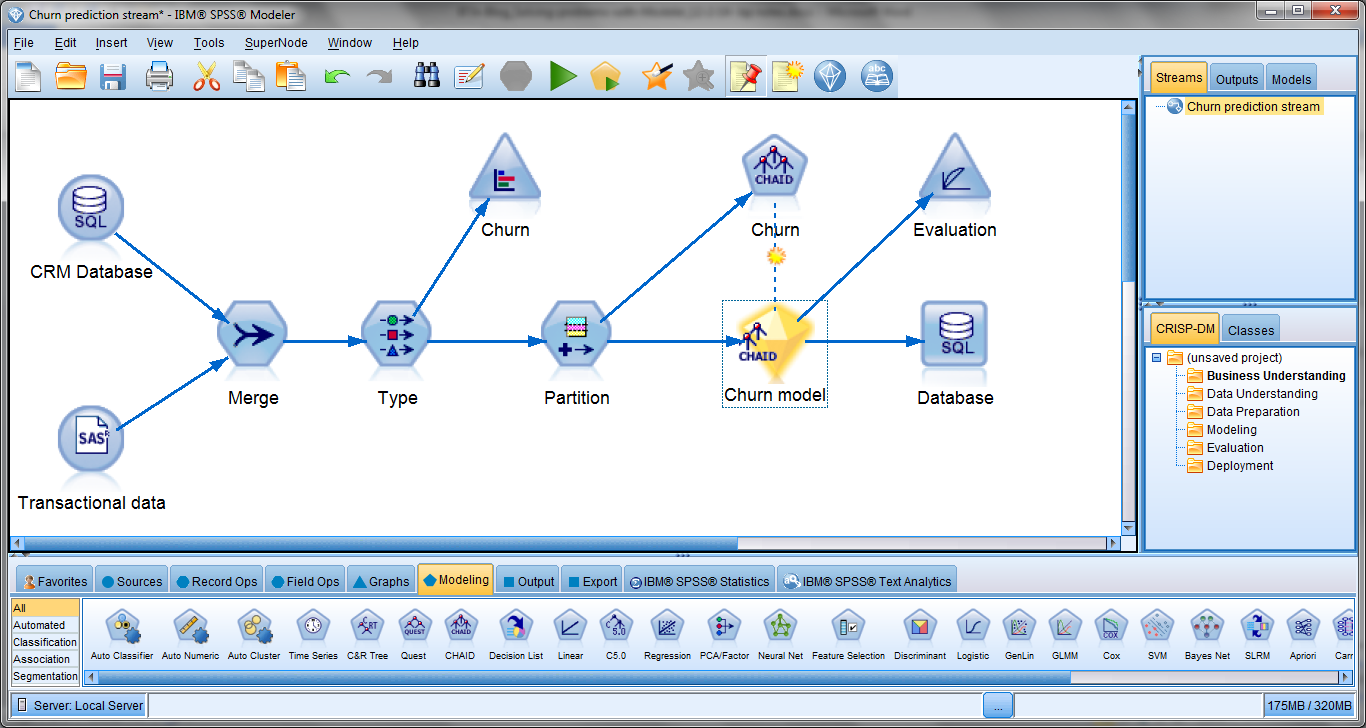Click the Server: Local Server status
The width and height of the screenshot is (1366, 728).
point(80,705)
